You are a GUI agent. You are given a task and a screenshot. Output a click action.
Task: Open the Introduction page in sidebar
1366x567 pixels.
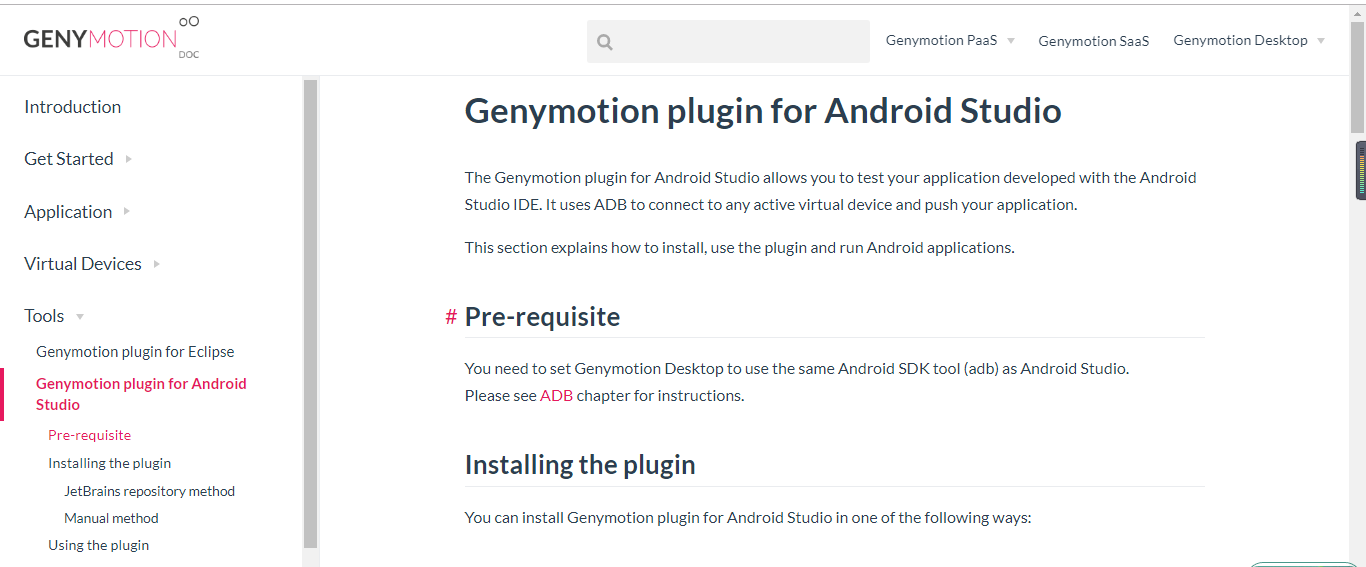[72, 107]
